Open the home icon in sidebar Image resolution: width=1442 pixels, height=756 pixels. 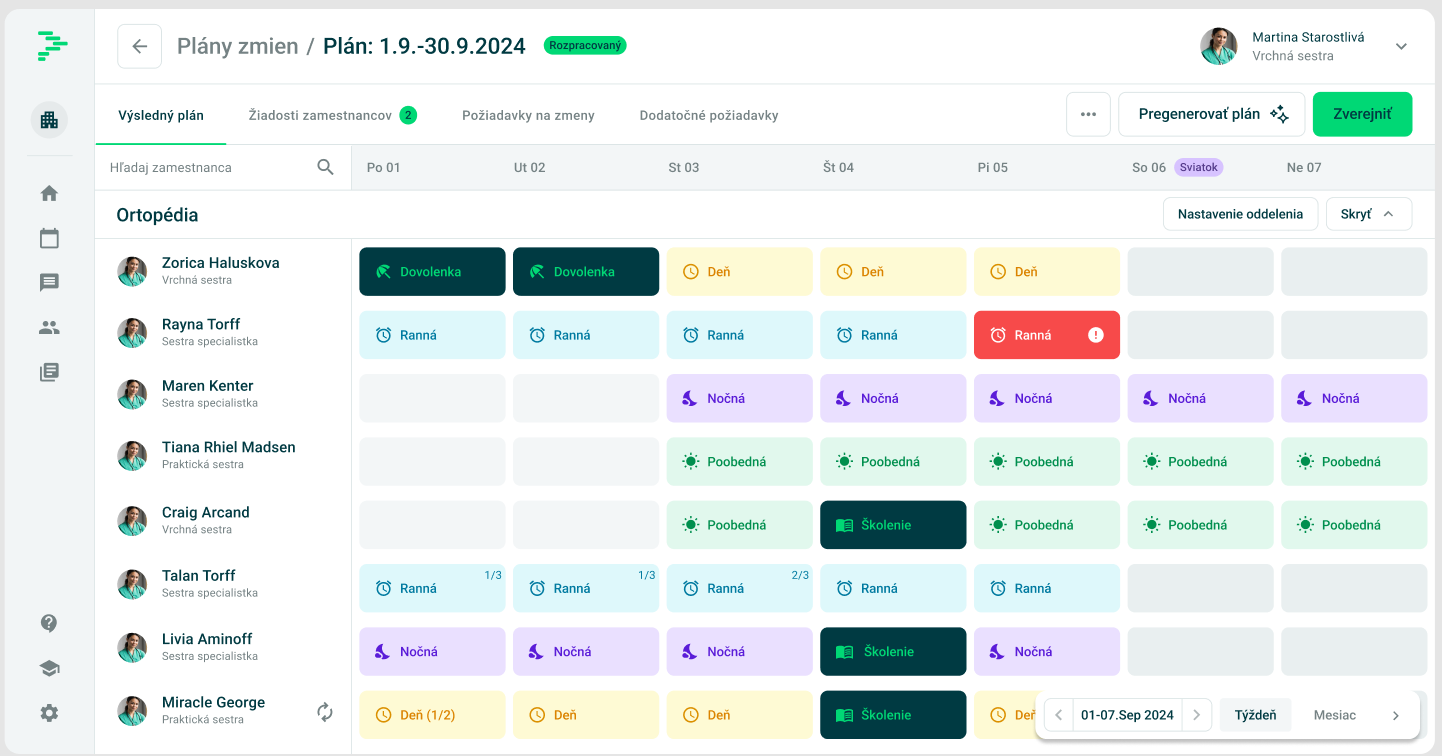[x=49, y=193]
